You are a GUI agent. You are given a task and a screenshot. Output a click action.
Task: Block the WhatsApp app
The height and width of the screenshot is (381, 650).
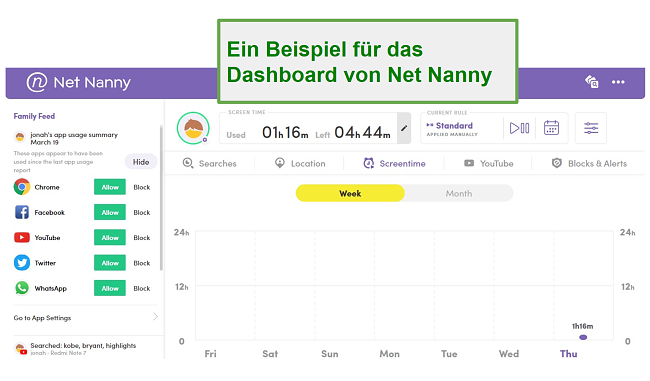point(142,289)
